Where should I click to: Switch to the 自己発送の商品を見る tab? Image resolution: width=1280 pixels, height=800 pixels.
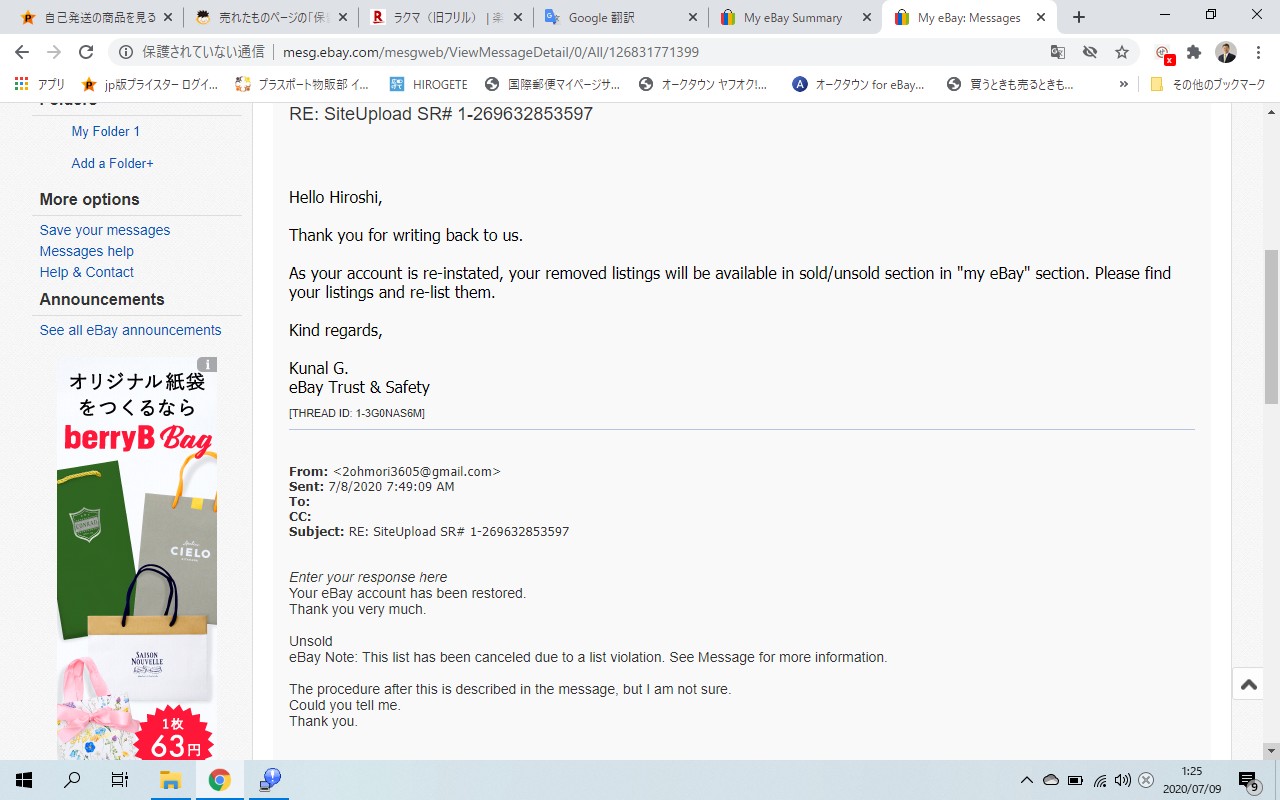tap(95, 17)
